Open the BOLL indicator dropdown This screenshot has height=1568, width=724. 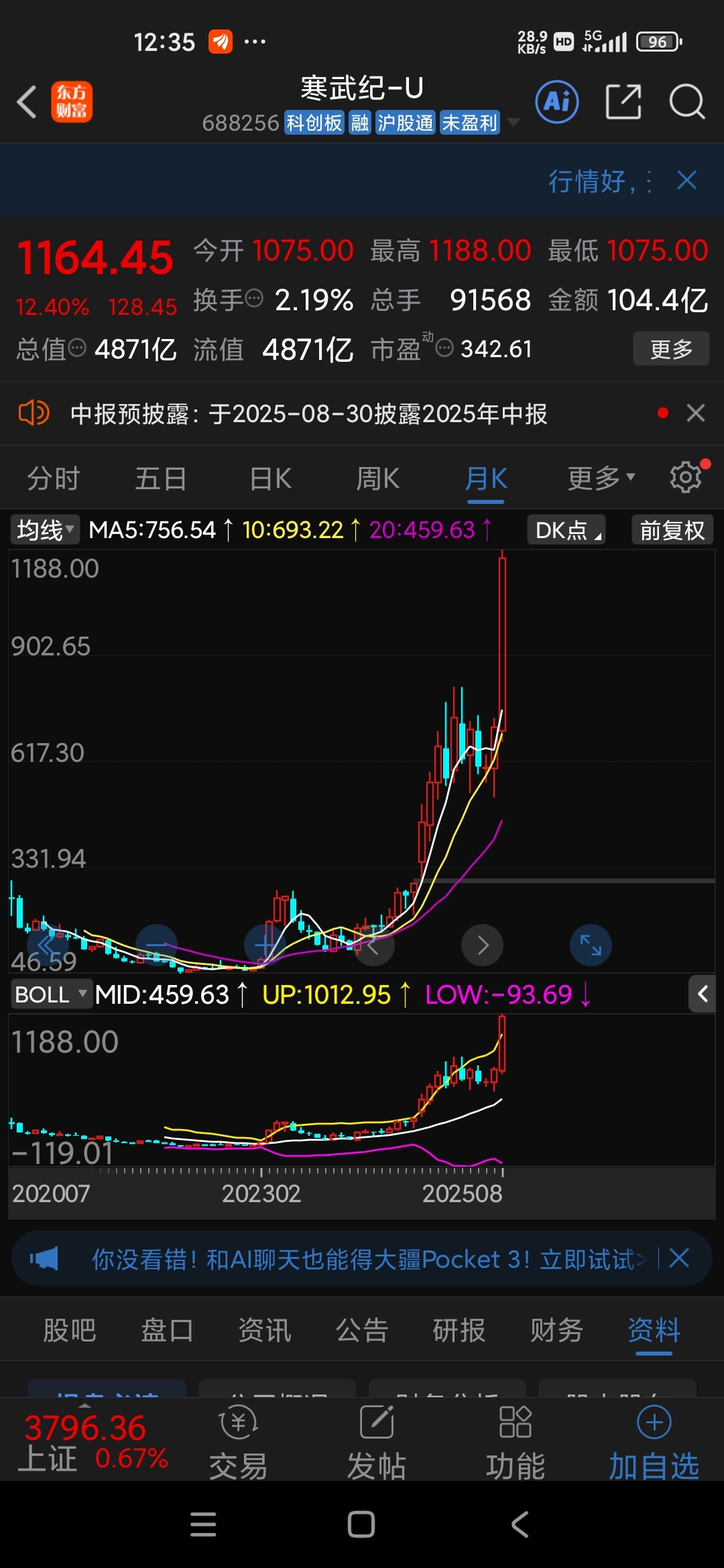51,994
